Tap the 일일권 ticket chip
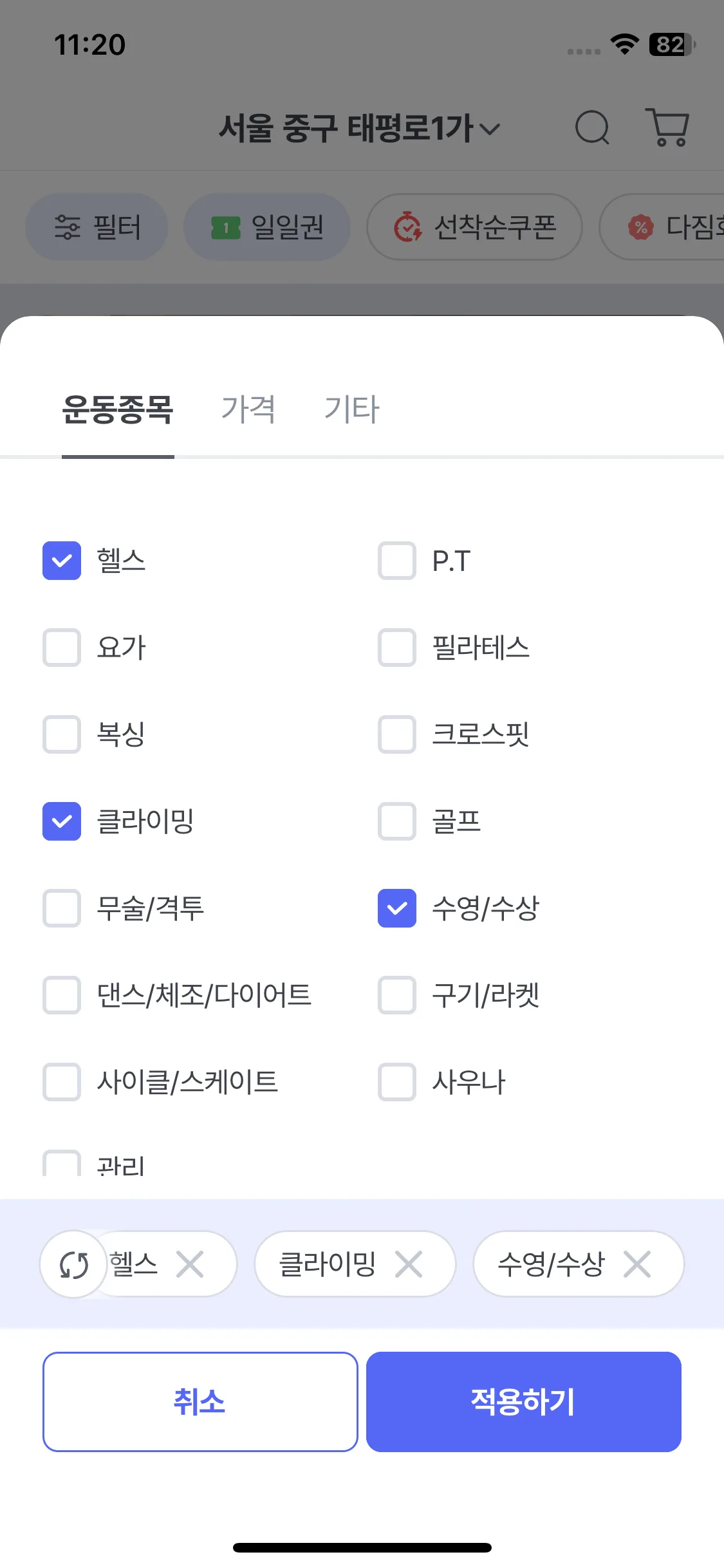The width and height of the screenshot is (724, 1568). click(267, 227)
